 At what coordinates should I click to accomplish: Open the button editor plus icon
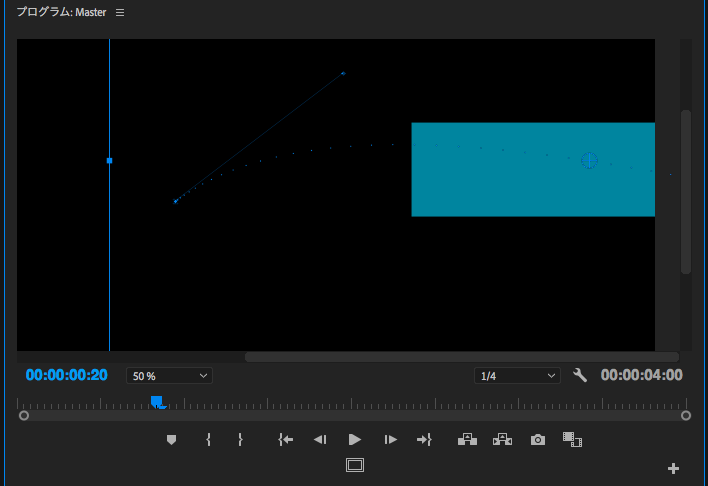click(673, 468)
